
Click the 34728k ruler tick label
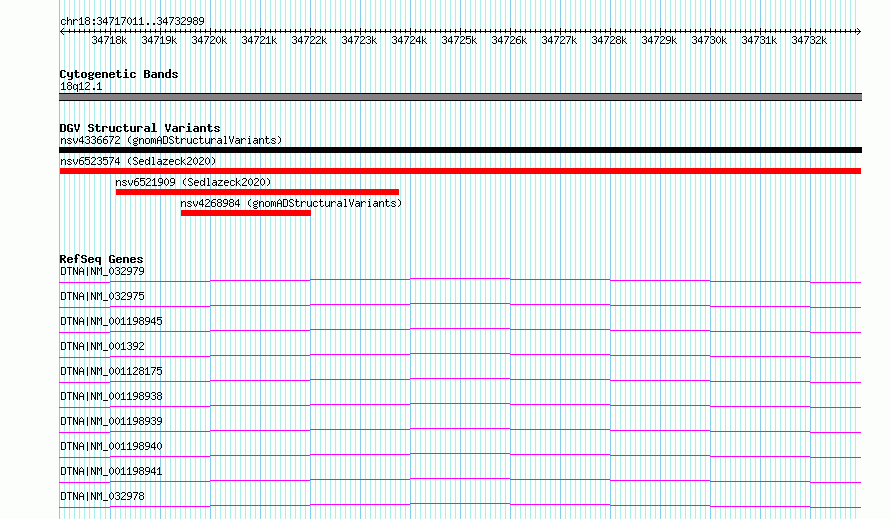point(608,40)
